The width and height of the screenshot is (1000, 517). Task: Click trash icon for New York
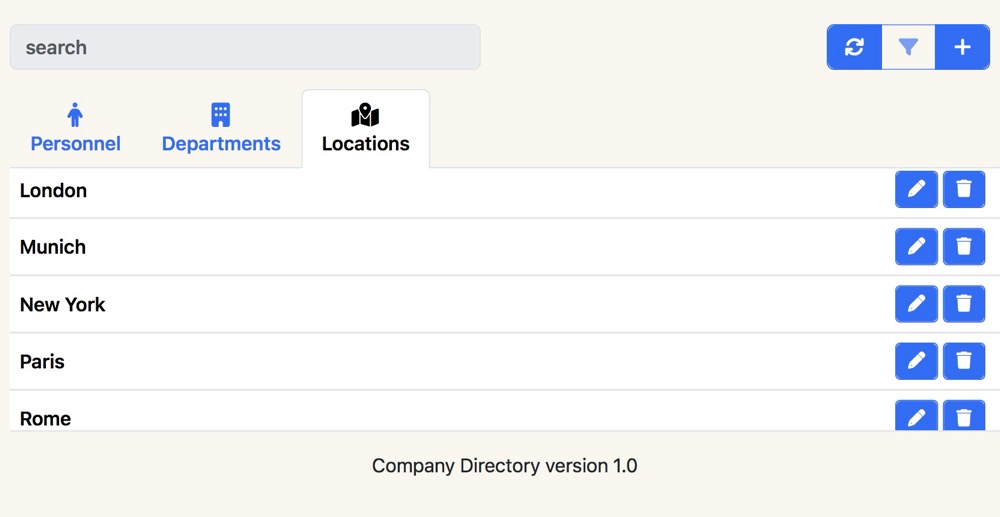(x=964, y=304)
